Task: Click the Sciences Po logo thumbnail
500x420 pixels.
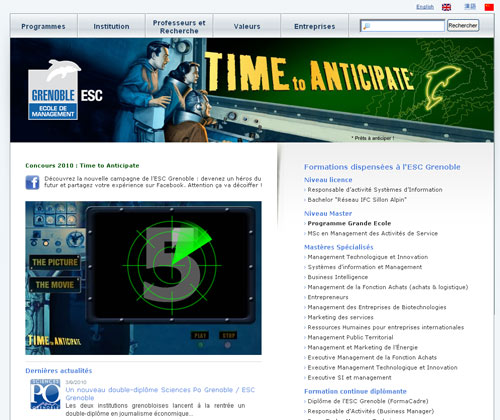Action: click(45, 394)
